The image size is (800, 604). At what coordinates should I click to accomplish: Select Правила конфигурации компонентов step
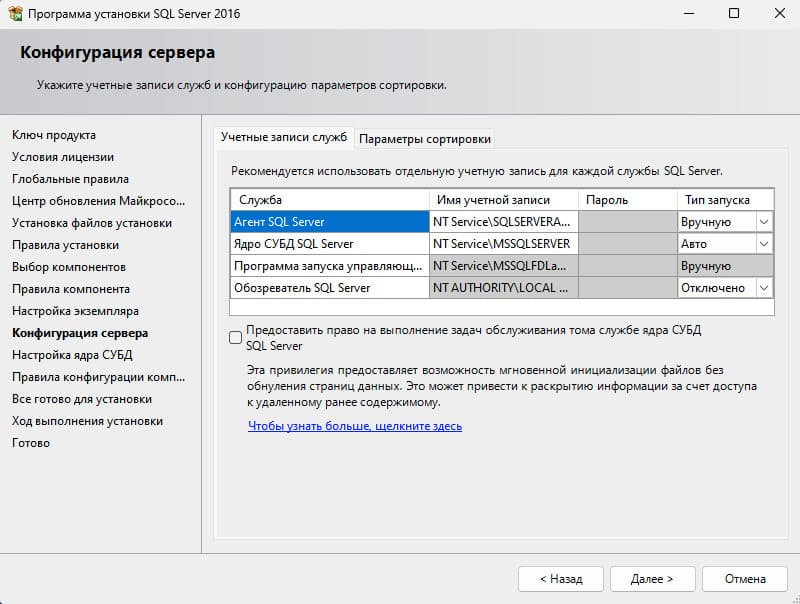(98, 377)
